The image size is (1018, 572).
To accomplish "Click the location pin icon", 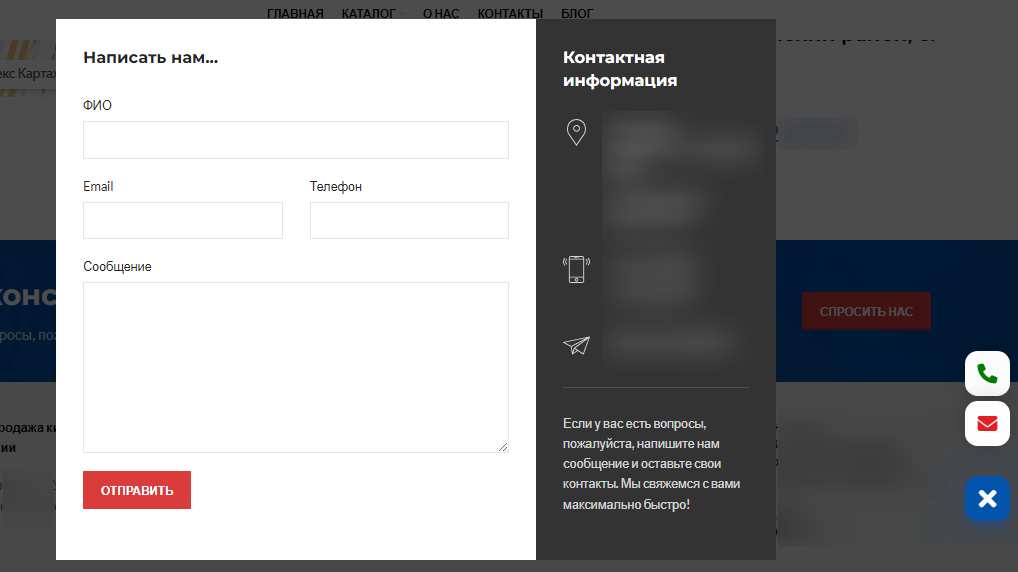I will click(576, 132).
